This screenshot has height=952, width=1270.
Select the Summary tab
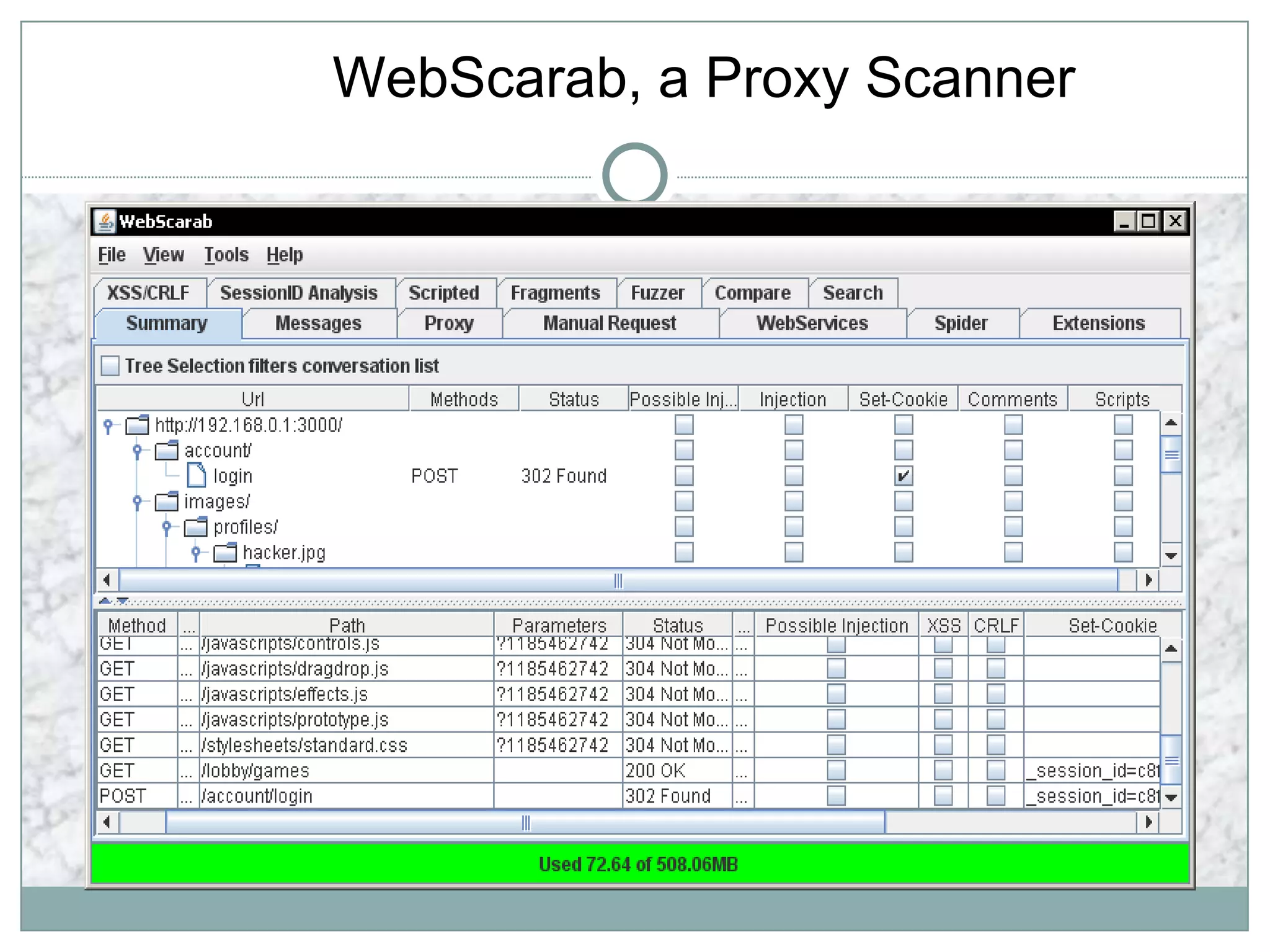(x=167, y=323)
